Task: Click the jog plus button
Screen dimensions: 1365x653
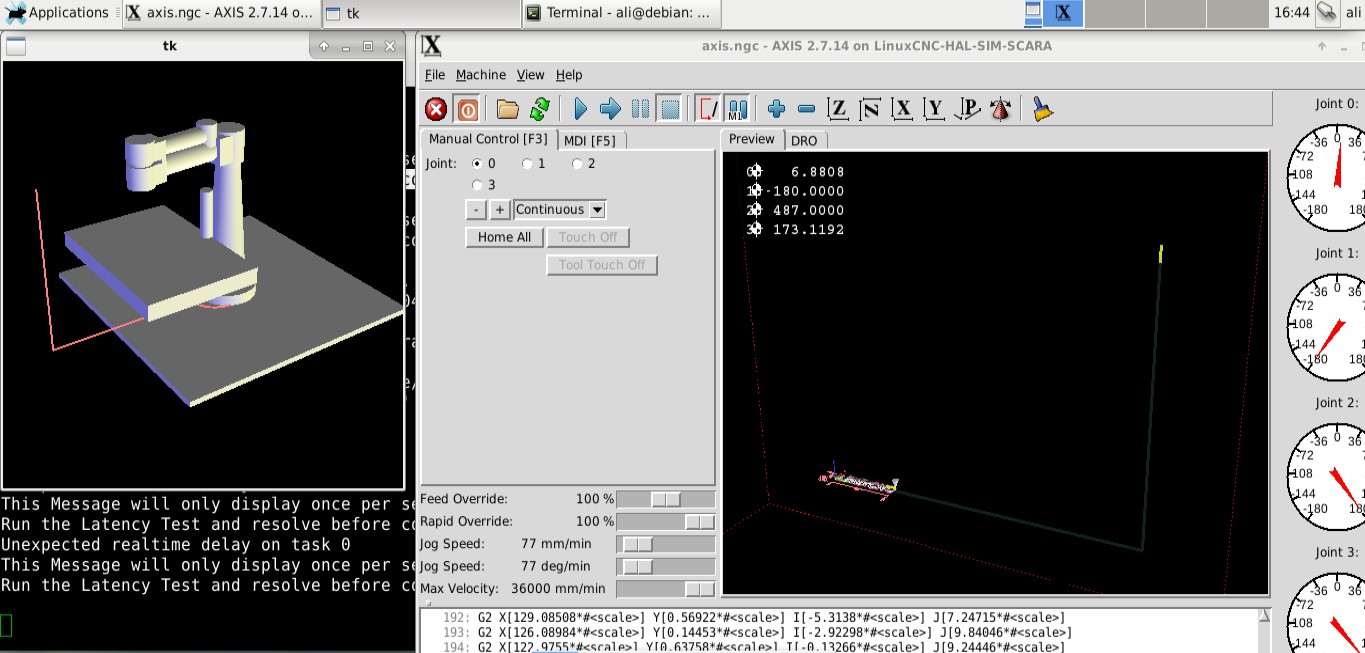Action: pyautogui.click(x=500, y=210)
